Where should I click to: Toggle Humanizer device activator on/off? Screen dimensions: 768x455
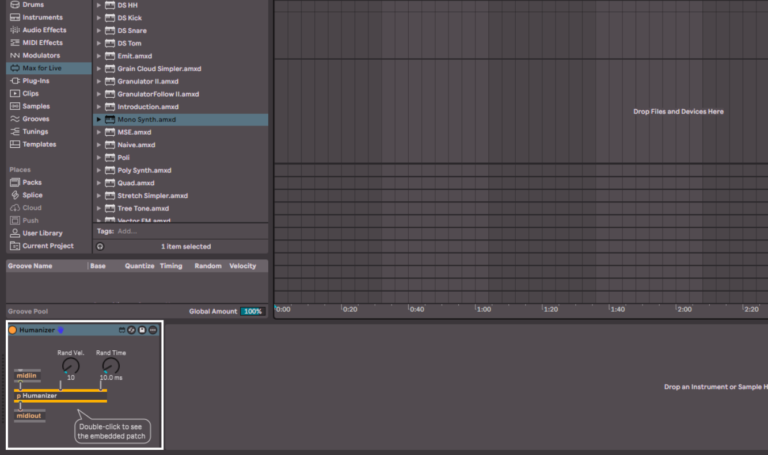[13, 330]
